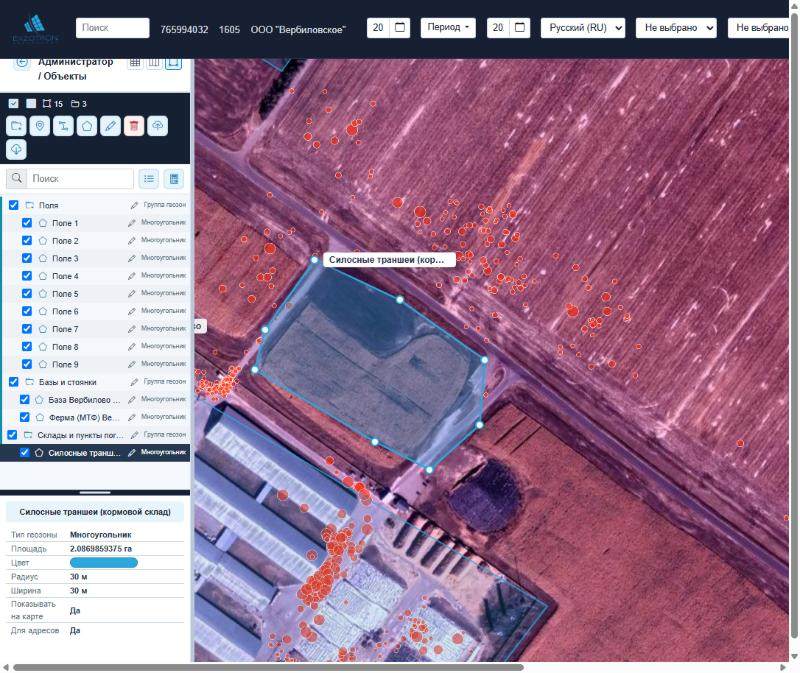Image resolution: width=800 pixels, height=673 pixels.
Task: Select the Поле 3 tree row
Action: [96, 258]
